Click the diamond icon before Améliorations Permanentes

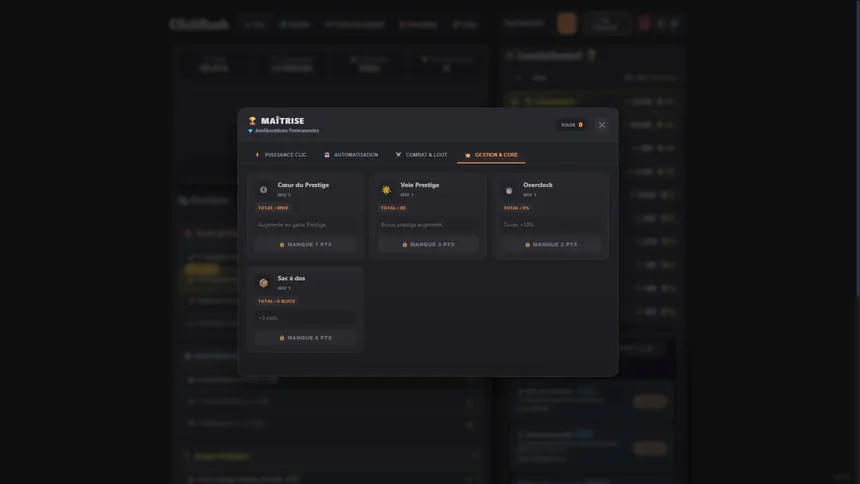[251, 131]
